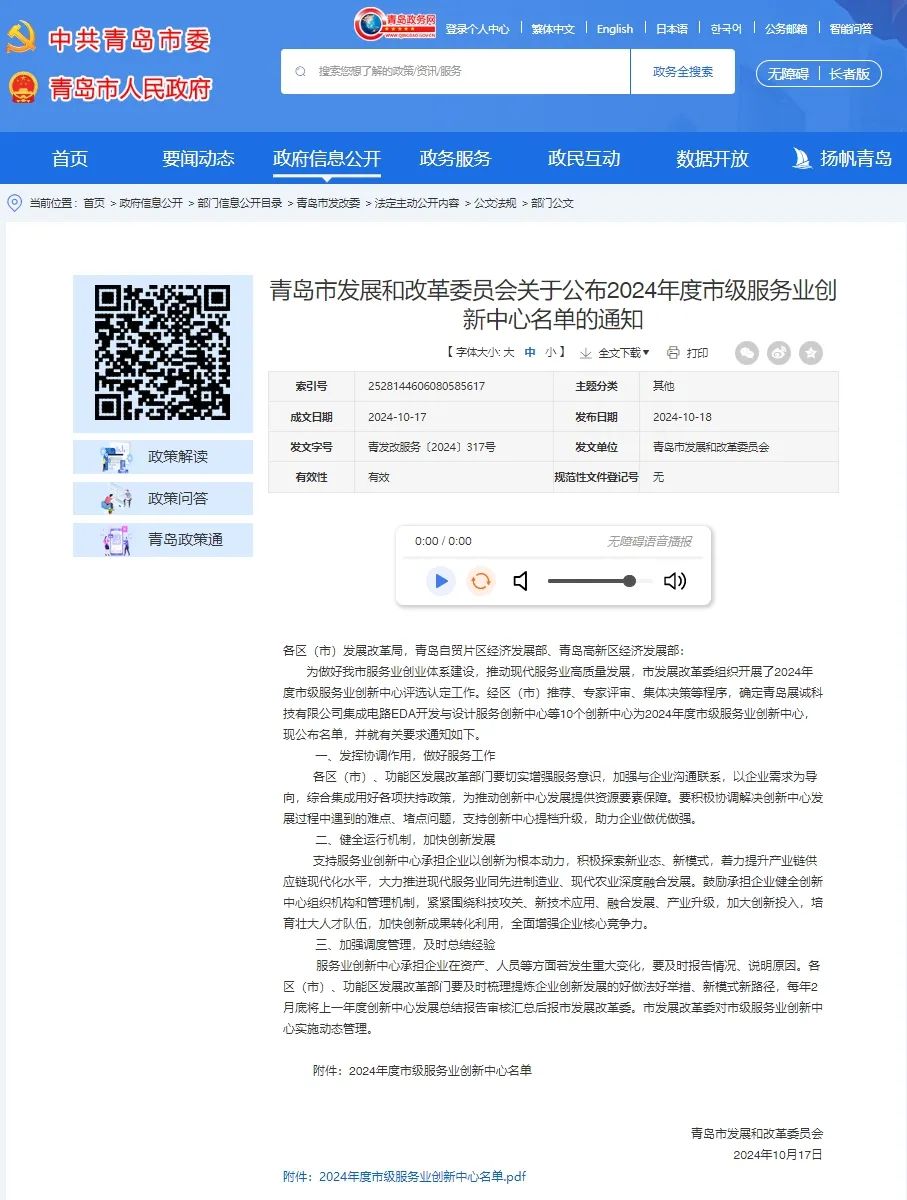Switch language to 한국어
The width and height of the screenshot is (907, 1200).
point(726,29)
